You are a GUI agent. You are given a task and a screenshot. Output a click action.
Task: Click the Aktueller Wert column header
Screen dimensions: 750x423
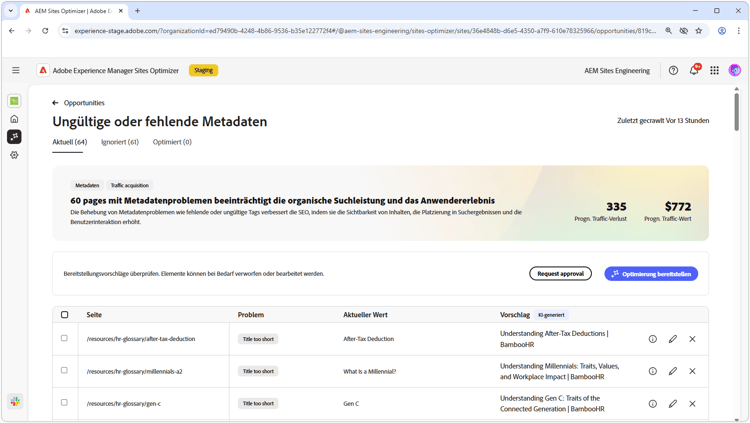[x=365, y=315]
